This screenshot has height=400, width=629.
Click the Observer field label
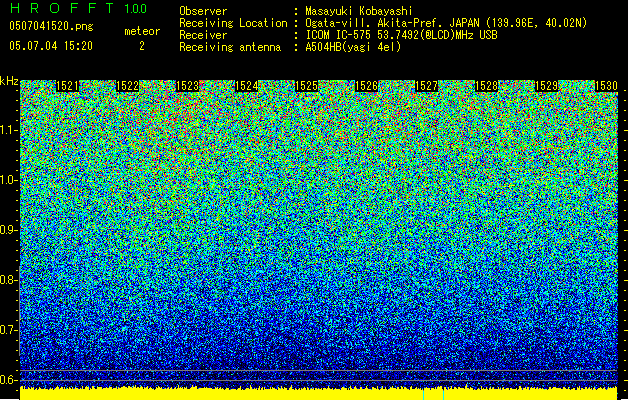203,11
